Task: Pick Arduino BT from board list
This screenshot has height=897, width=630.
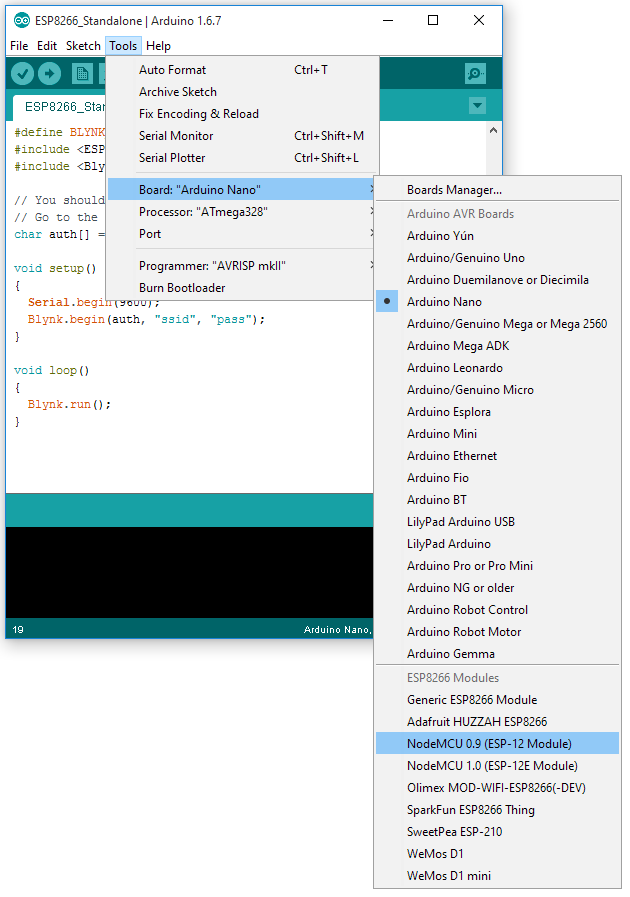Action: 497,500
